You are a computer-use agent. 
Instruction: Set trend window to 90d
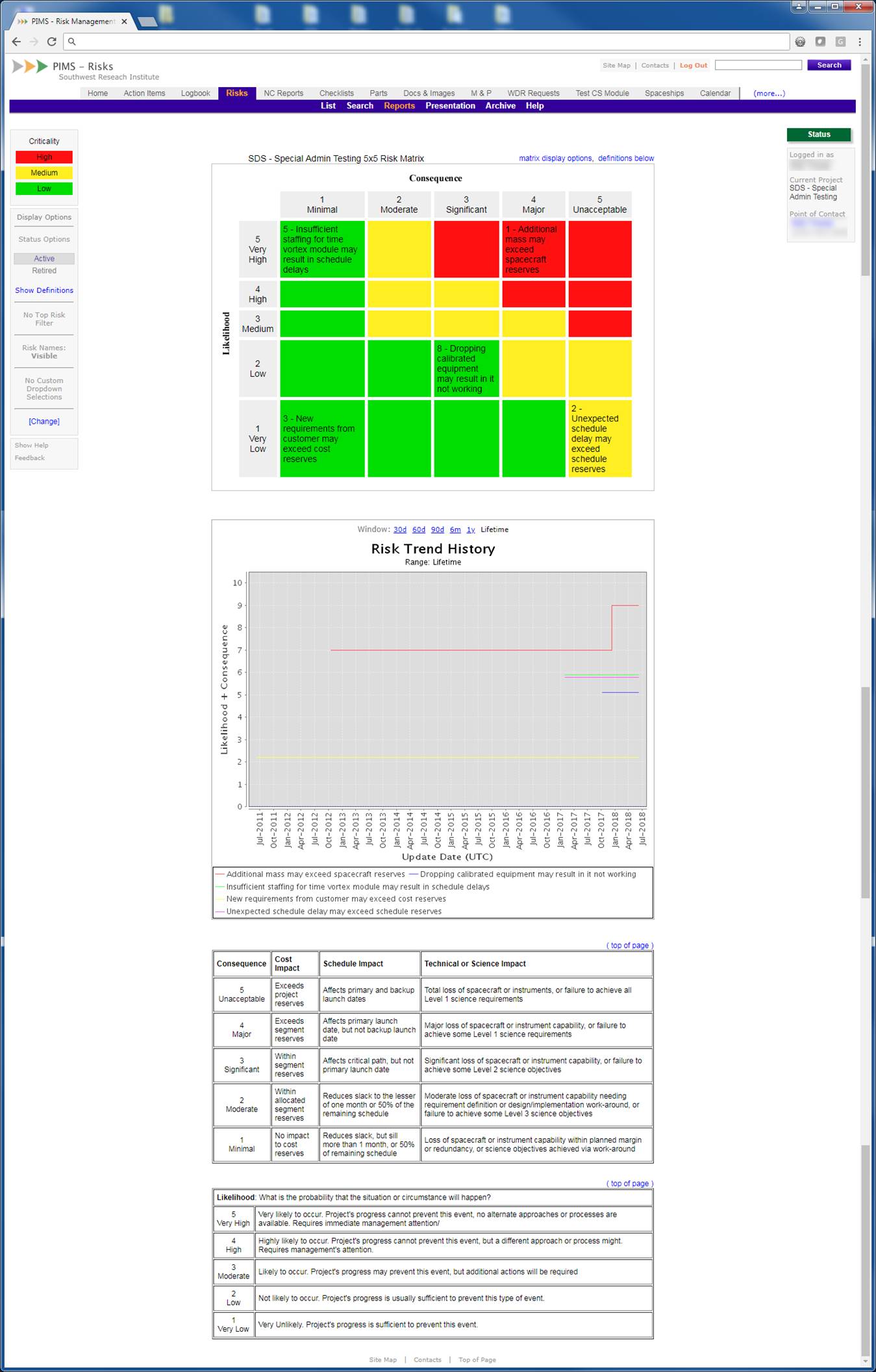point(438,530)
